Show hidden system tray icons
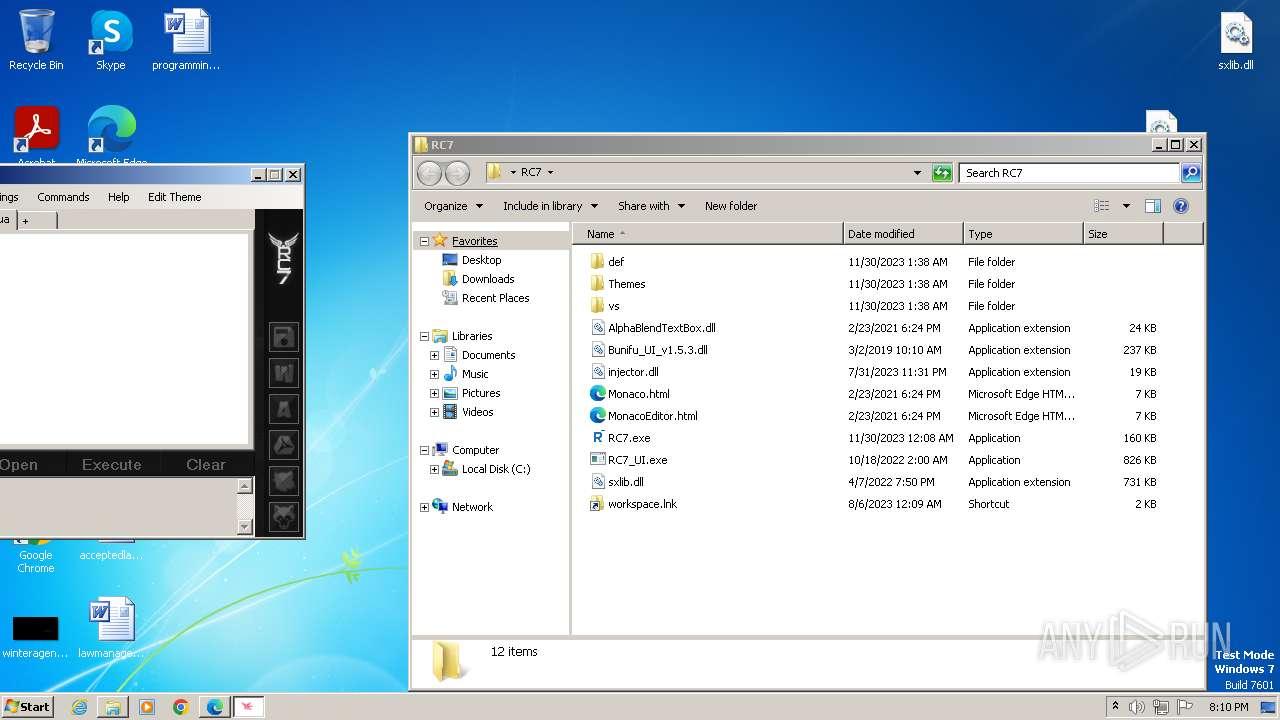 coord(1115,707)
